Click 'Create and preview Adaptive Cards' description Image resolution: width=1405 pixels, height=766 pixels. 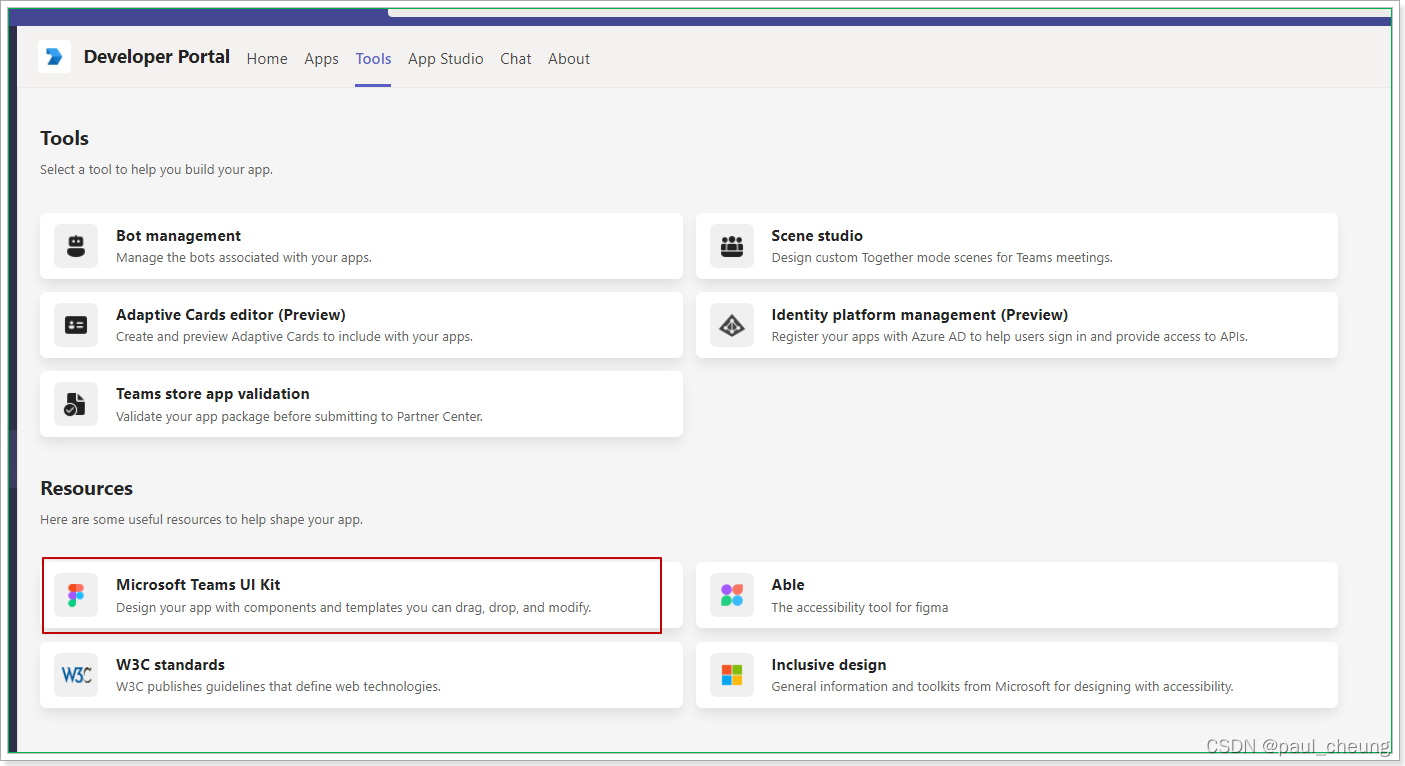click(294, 337)
